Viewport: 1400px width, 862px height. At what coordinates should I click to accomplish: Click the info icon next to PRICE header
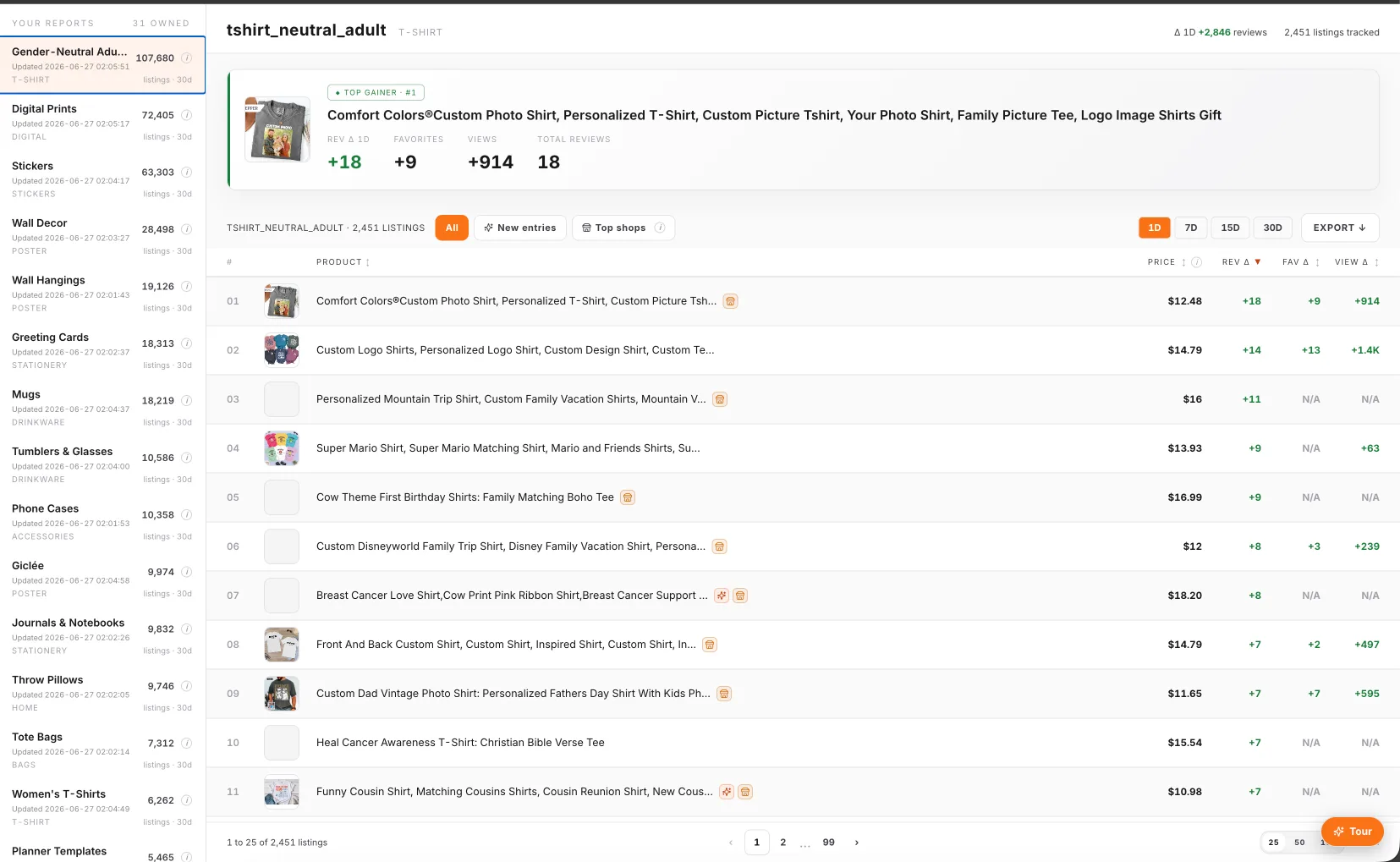click(1197, 262)
